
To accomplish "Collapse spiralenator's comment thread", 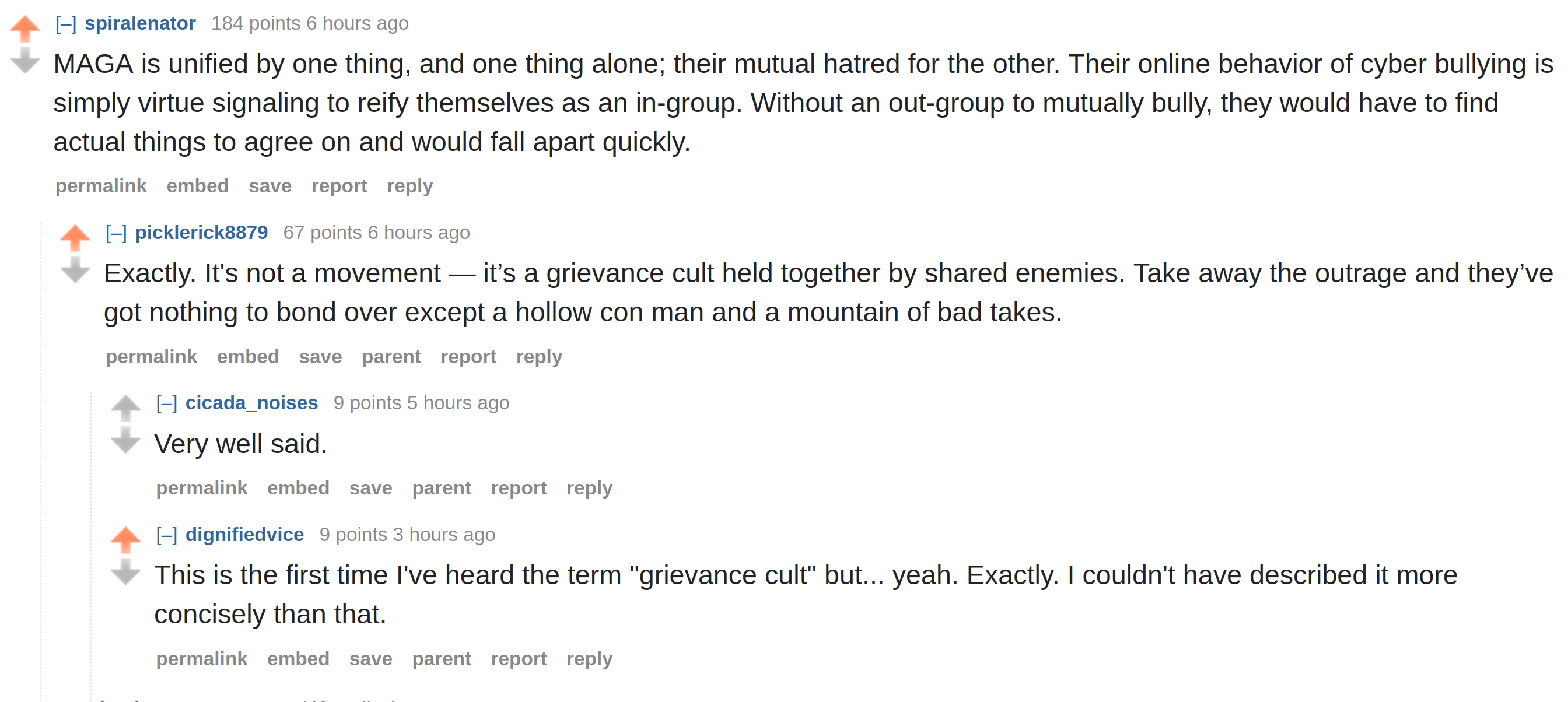I will [x=66, y=24].
